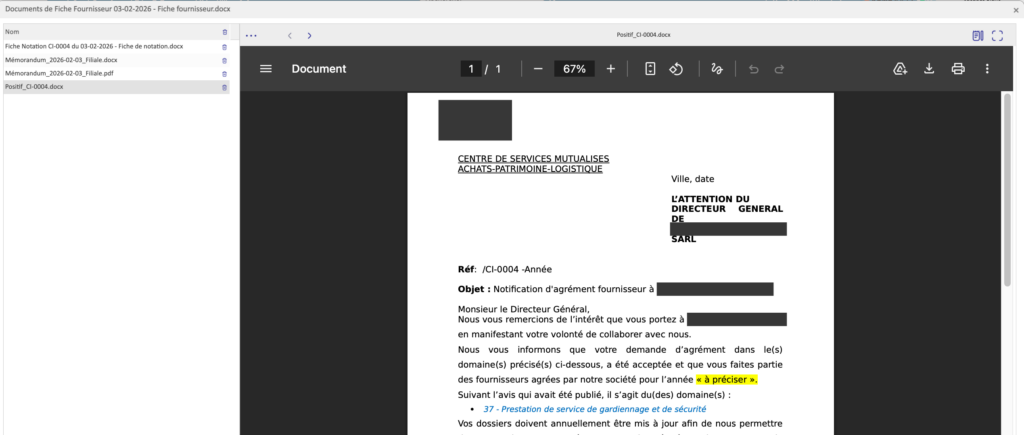Open the PDF viewer sidebar menu
The height and width of the screenshot is (435, 1024).
[266, 69]
